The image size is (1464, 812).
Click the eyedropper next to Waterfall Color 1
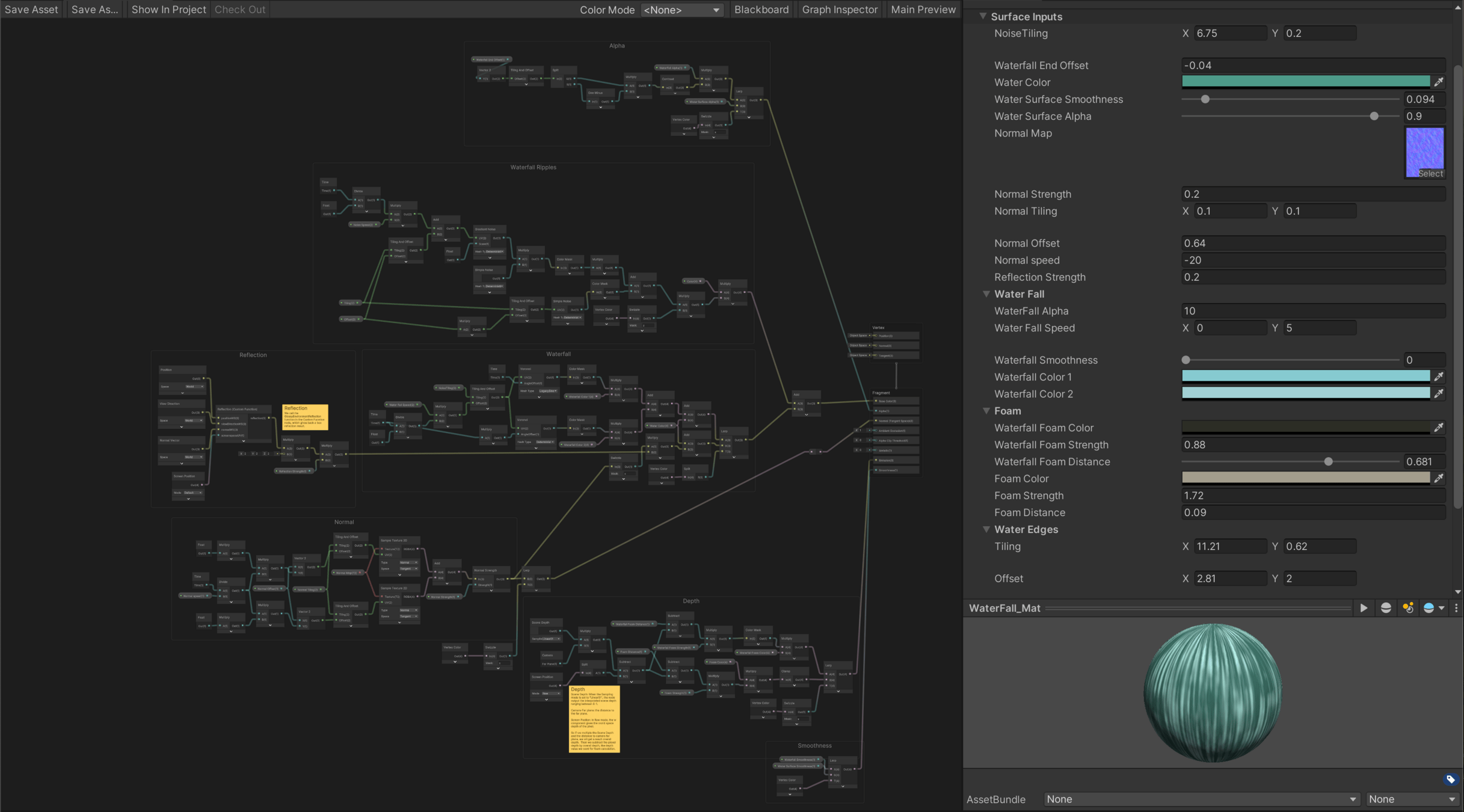tap(1439, 377)
